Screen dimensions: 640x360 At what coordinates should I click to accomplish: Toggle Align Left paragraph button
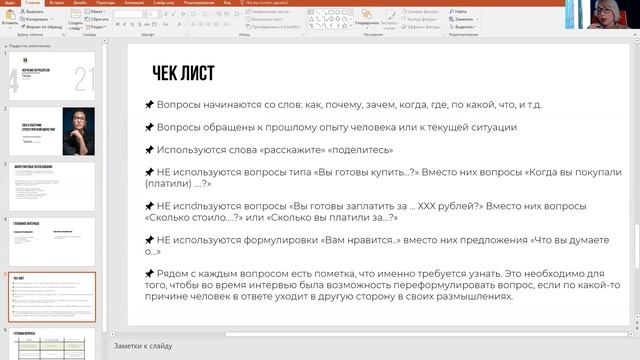click(x=193, y=25)
